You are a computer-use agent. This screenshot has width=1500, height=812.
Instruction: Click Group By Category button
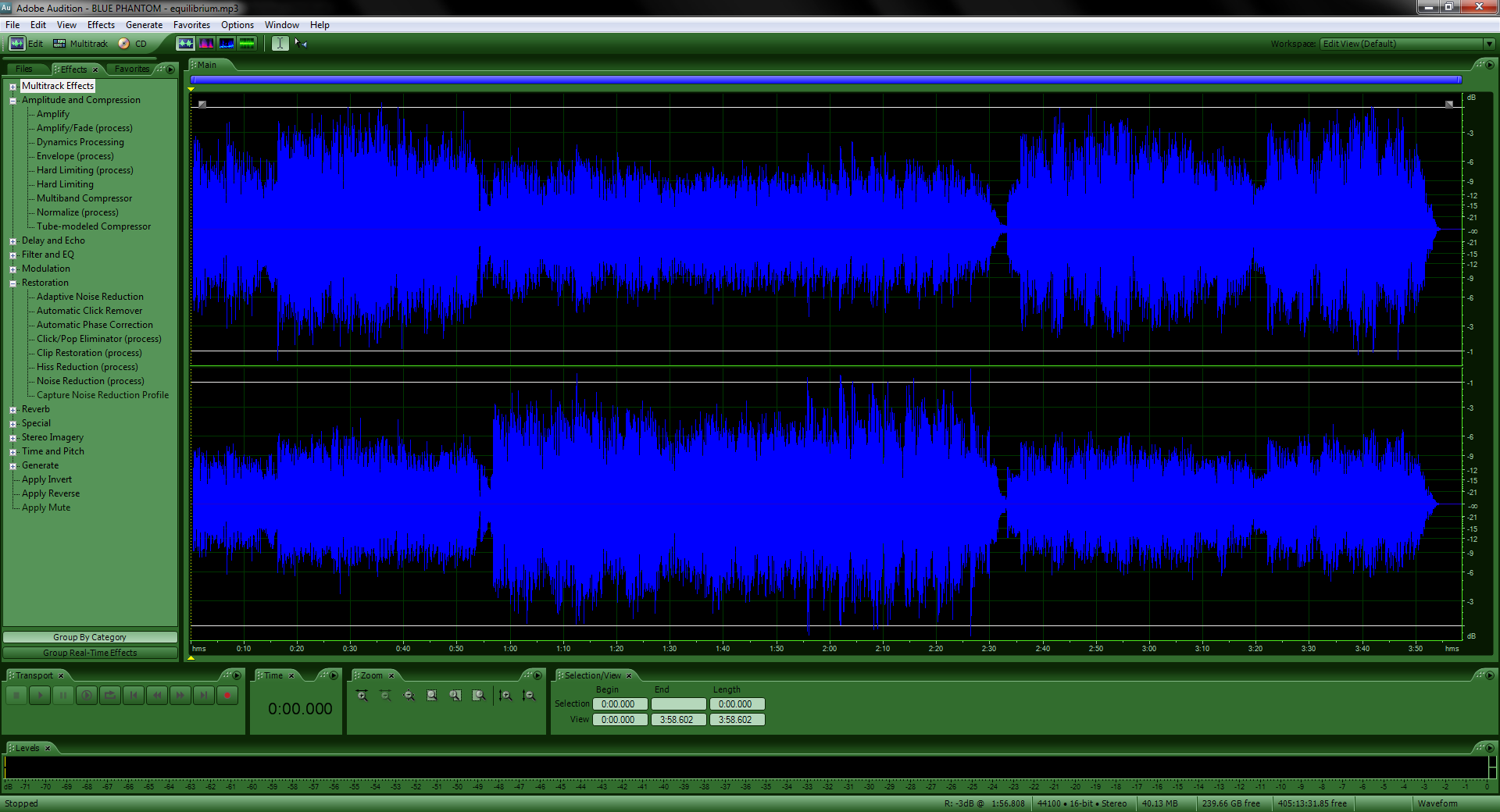click(90, 637)
